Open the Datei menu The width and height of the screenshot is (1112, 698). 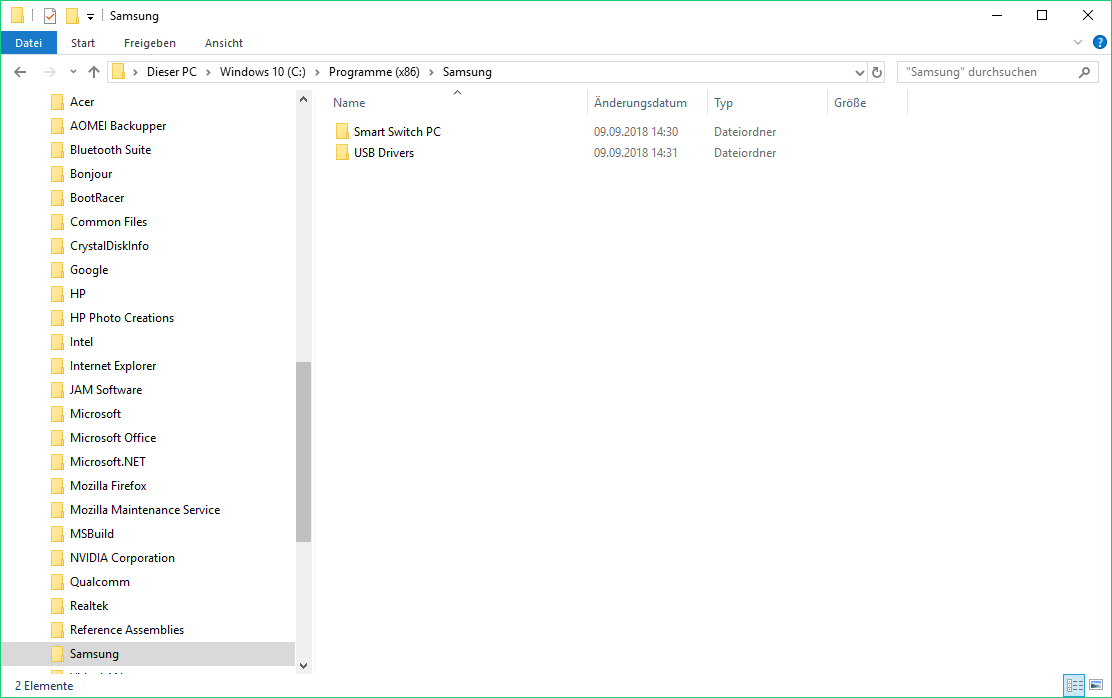(28, 43)
